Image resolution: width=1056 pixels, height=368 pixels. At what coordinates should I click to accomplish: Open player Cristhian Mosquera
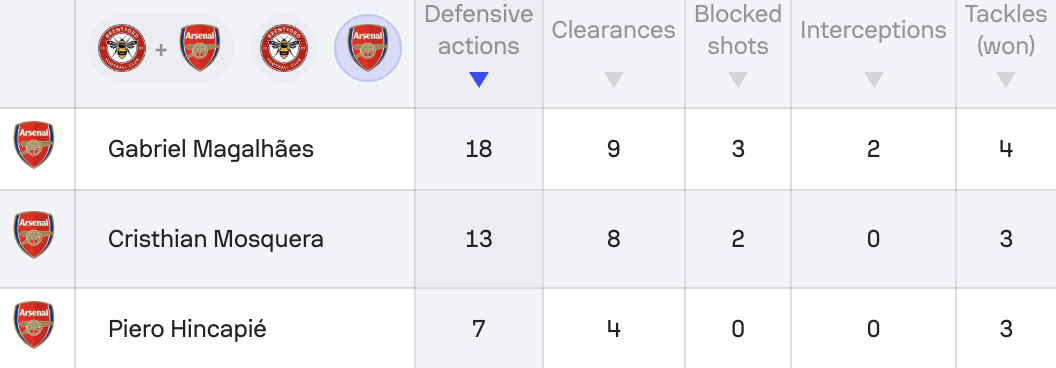(x=216, y=239)
